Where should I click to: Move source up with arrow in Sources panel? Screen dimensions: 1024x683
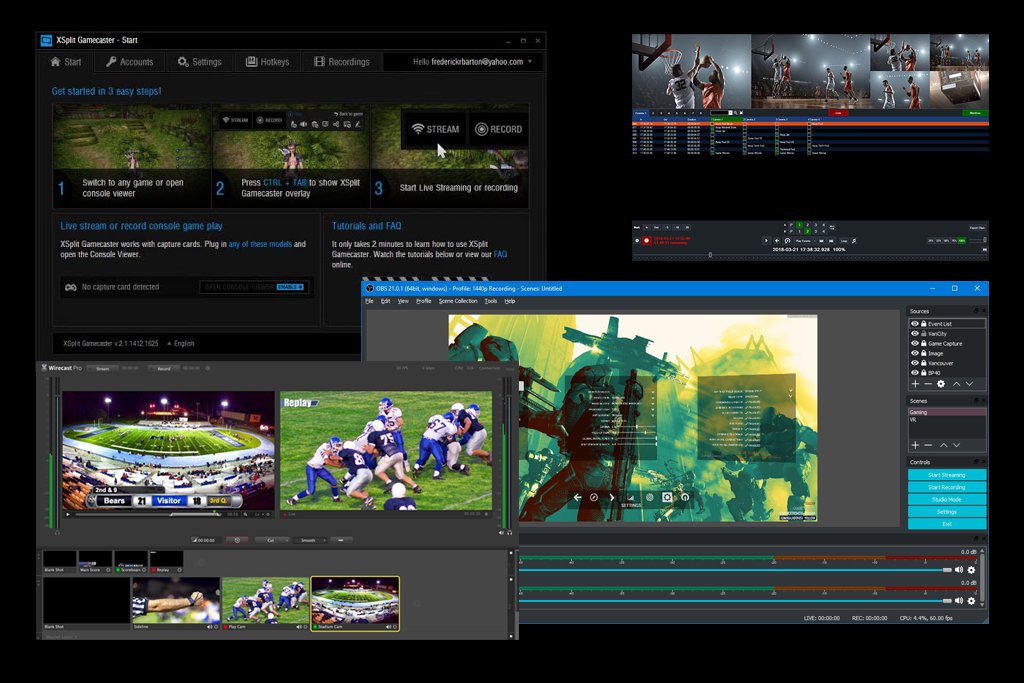(x=956, y=384)
